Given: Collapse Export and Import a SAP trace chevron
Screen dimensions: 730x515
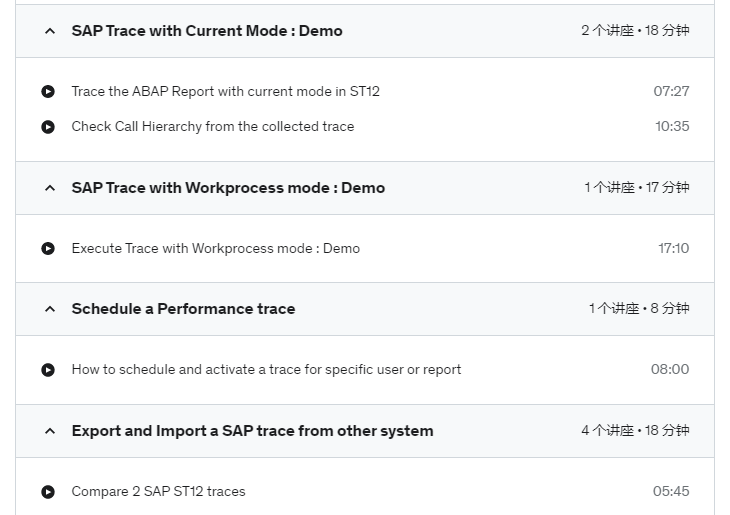Looking at the screenshot, I should 50,431.
